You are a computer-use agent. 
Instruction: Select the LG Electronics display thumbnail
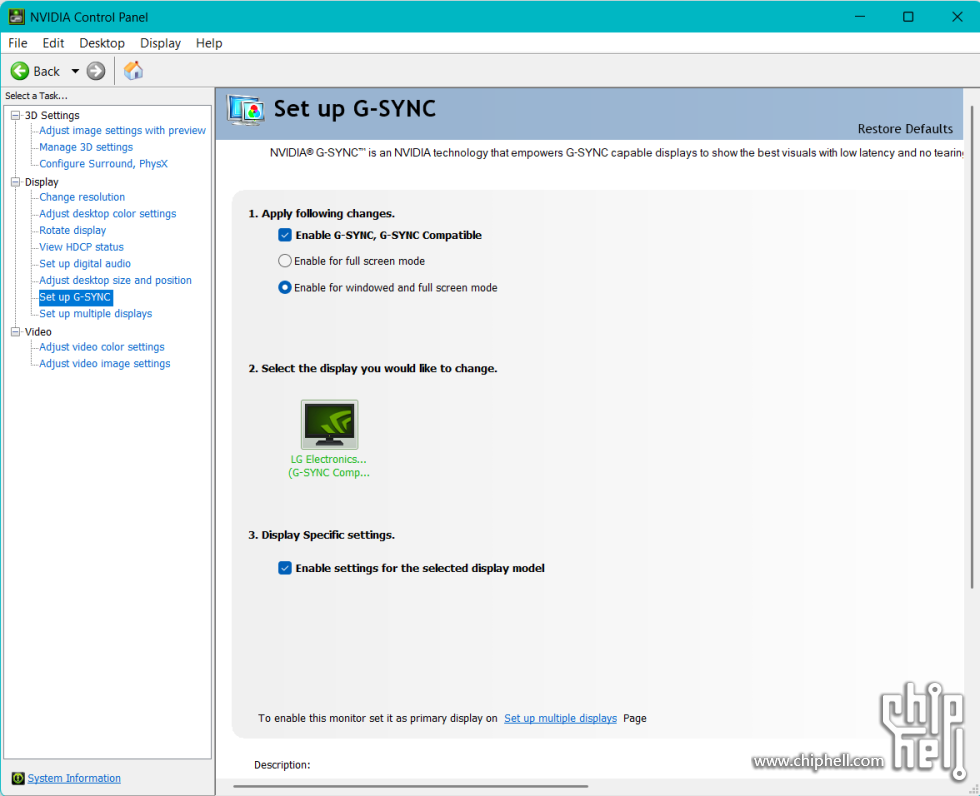[x=329, y=424]
